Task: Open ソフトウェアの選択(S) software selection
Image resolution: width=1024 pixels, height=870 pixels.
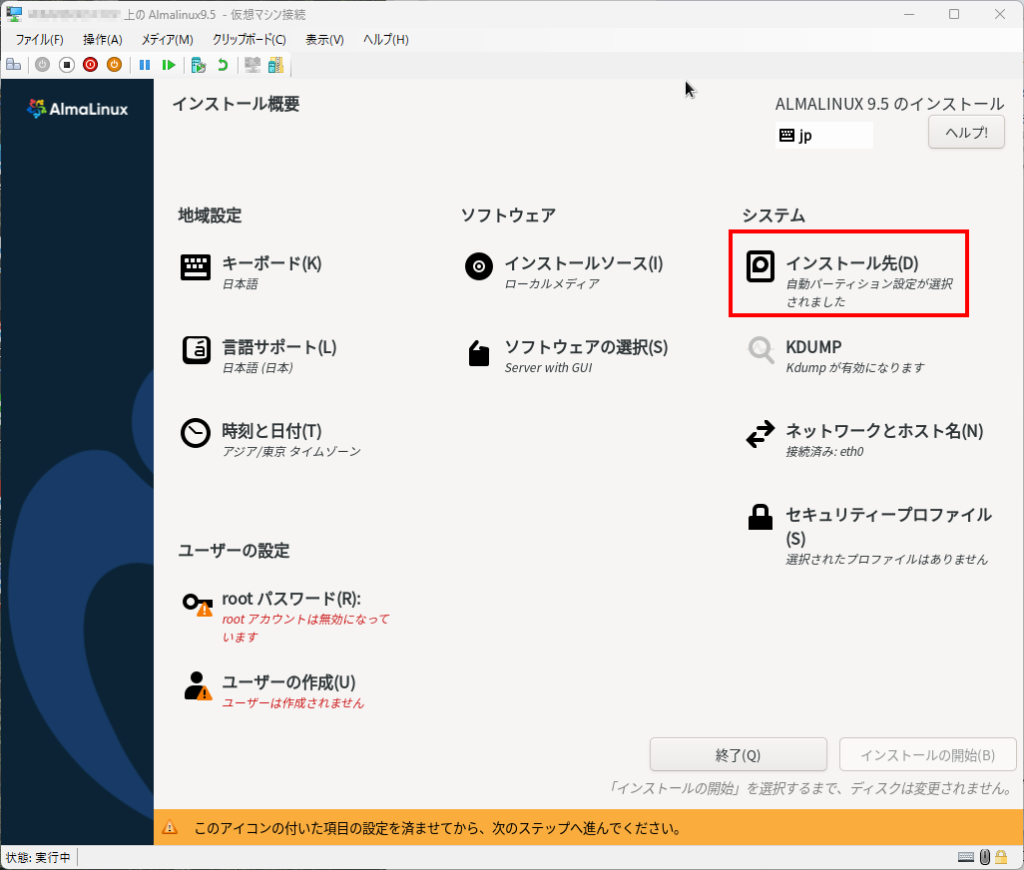Action: click(585, 348)
